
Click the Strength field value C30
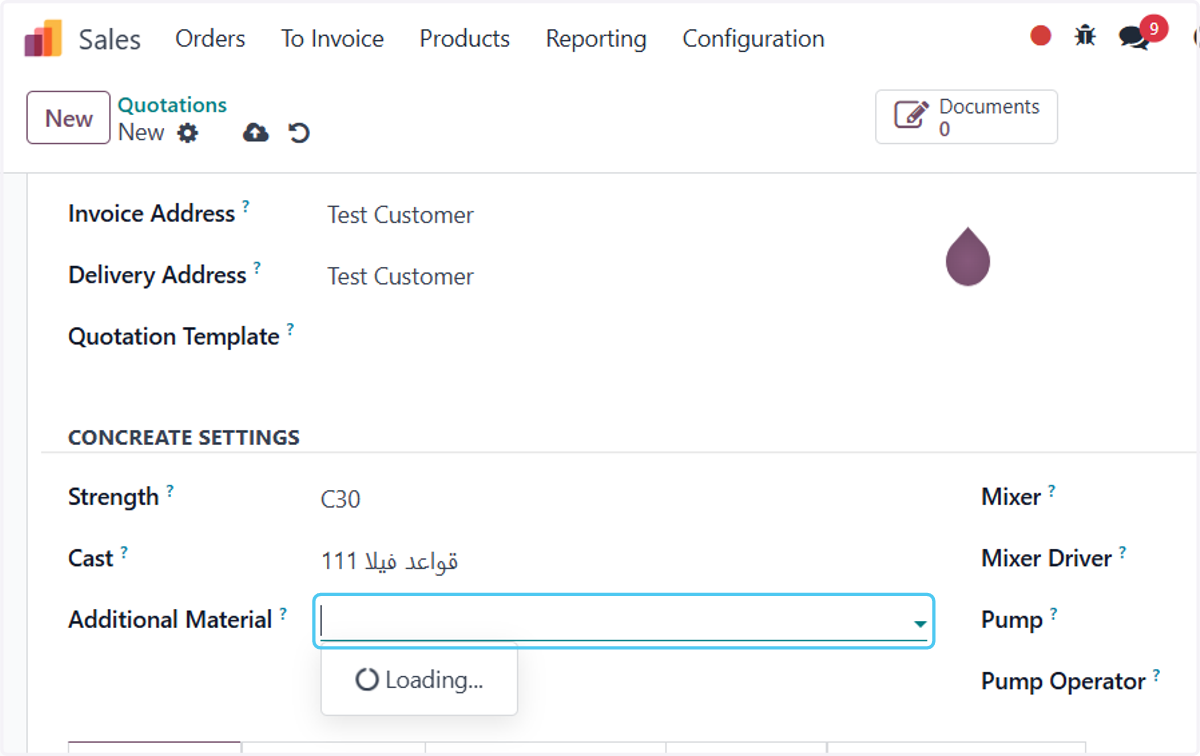click(x=341, y=499)
